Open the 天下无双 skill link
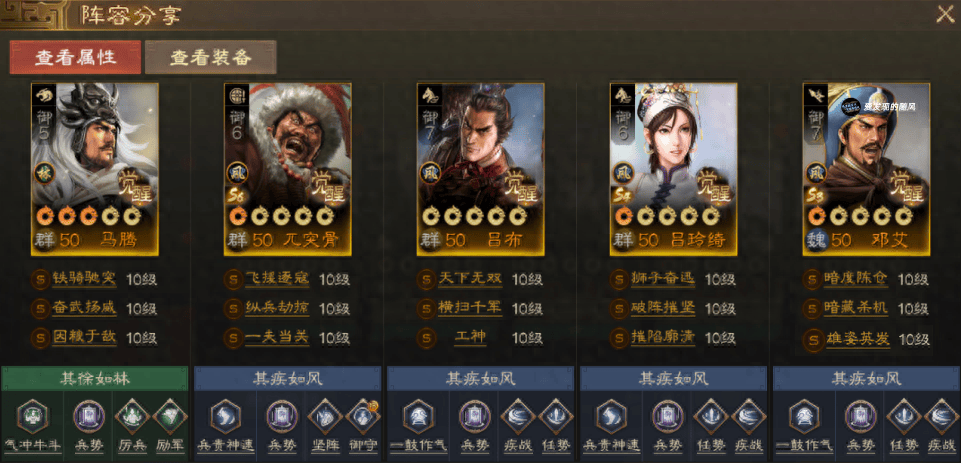Viewport: 961px width, 463px height. (x=470, y=279)
